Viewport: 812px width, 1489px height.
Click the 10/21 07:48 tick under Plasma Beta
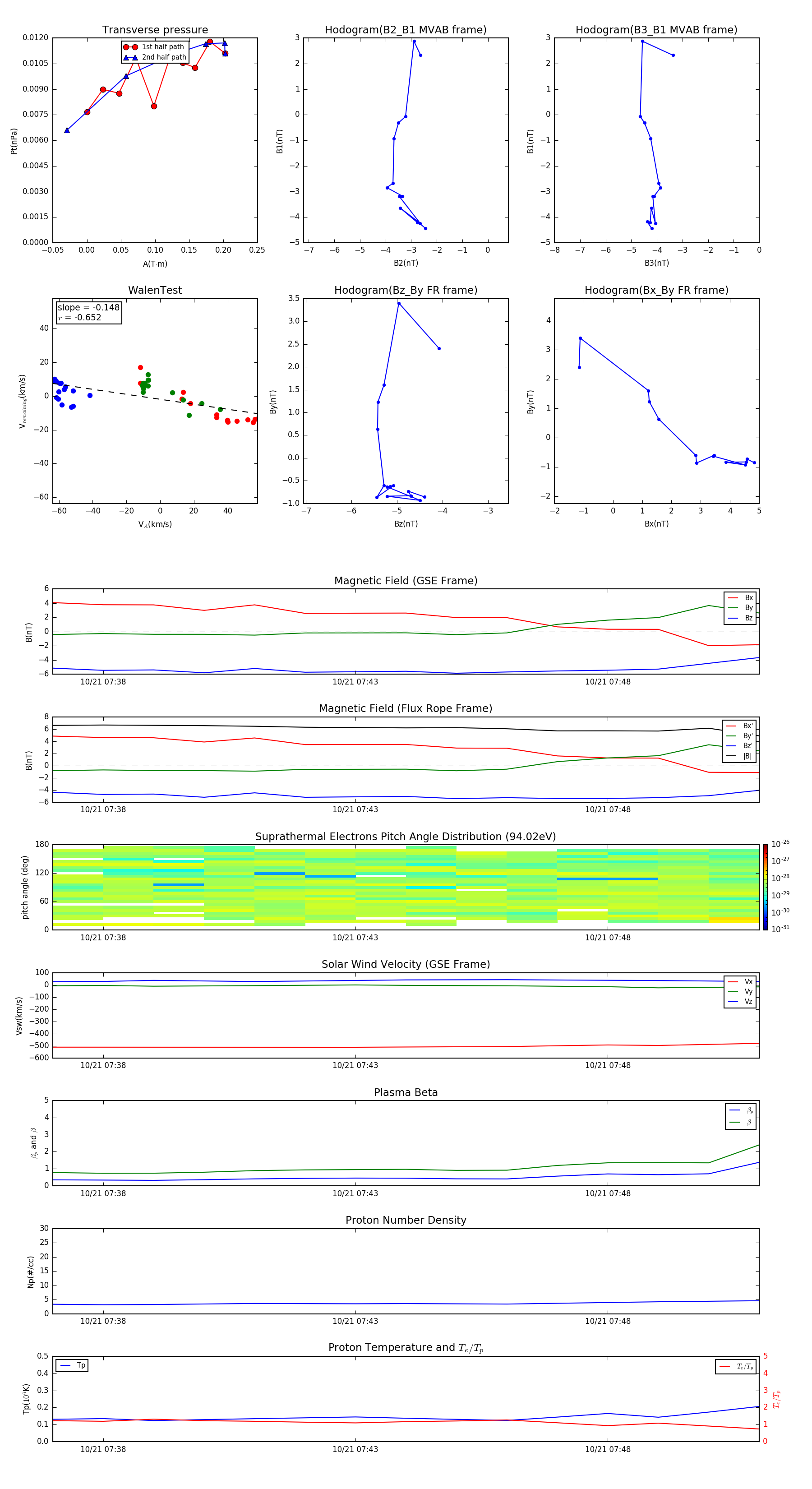coord(607,1193)
